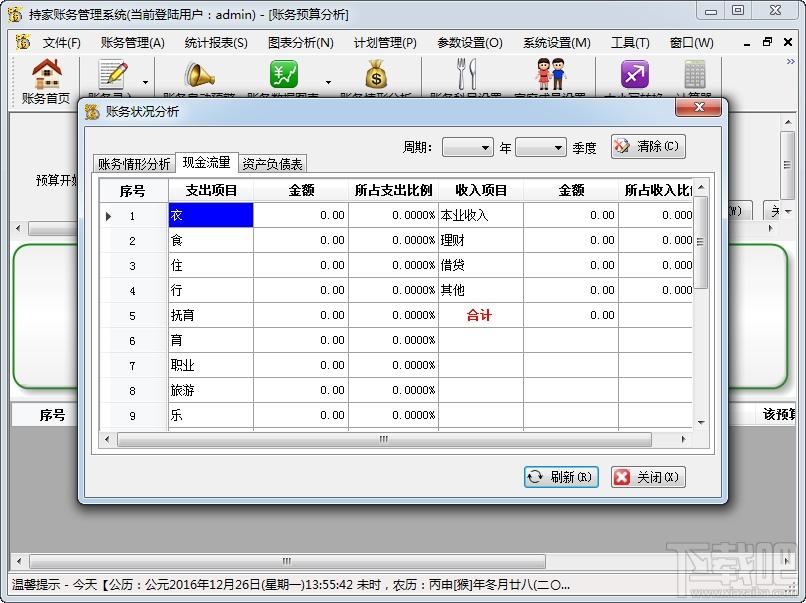Open the 账务管理(A) menu

tap(133, 43)
